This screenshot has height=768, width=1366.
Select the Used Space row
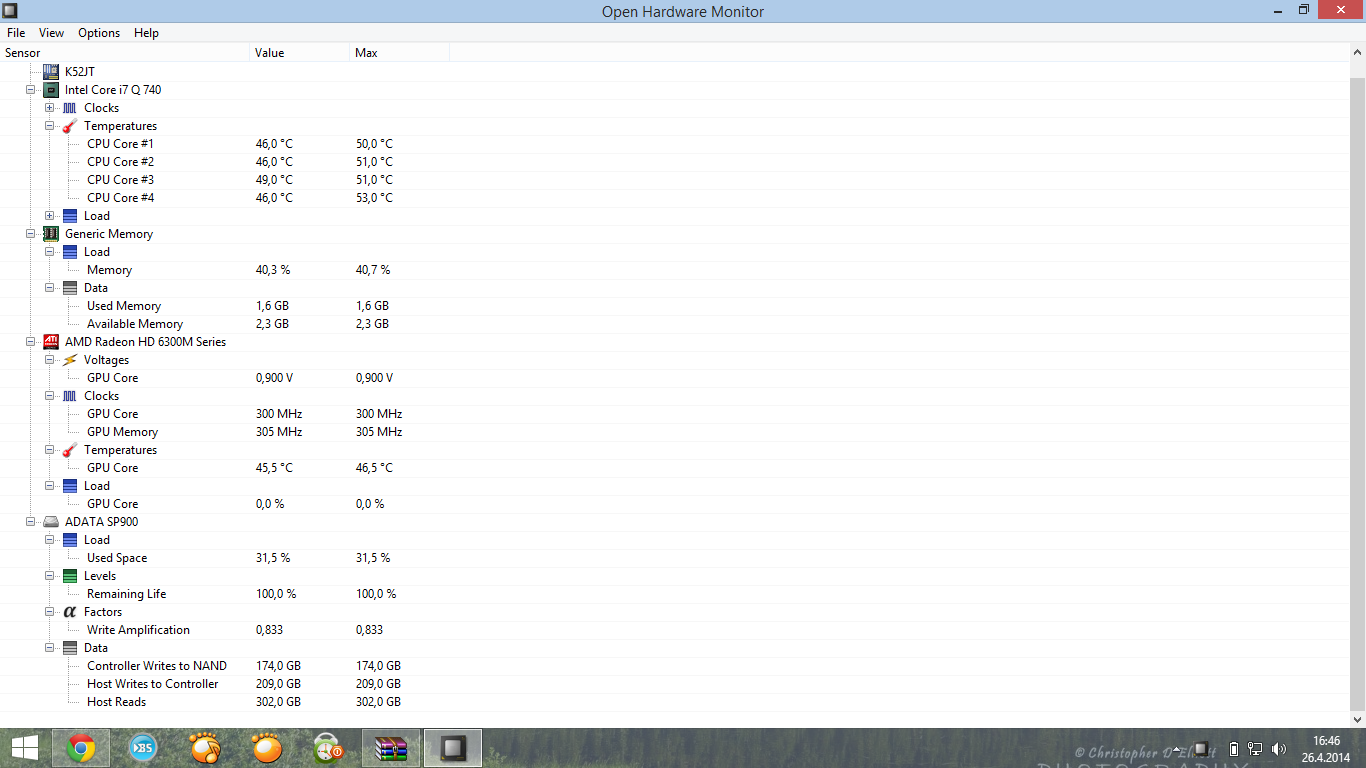[674, 558]
